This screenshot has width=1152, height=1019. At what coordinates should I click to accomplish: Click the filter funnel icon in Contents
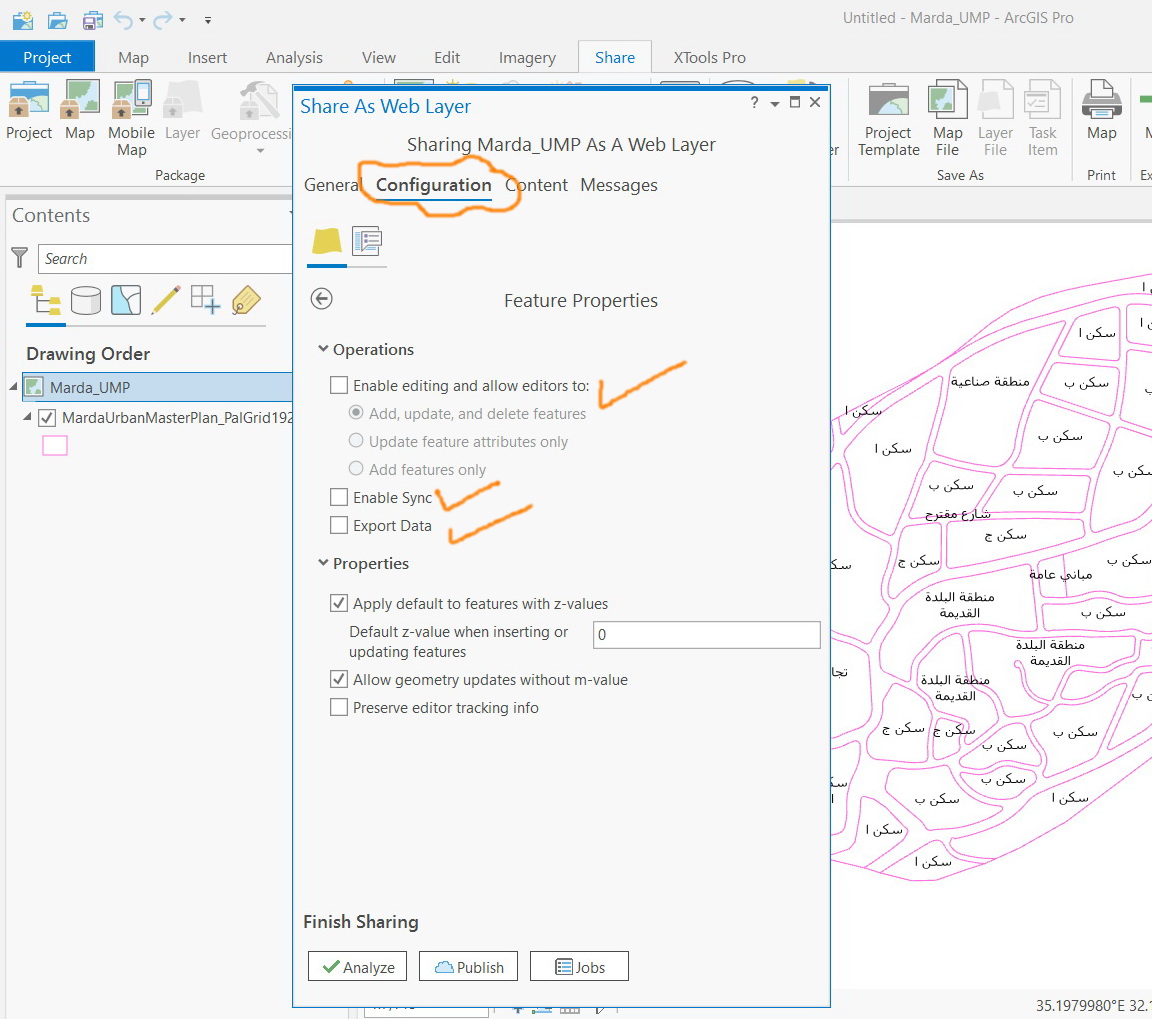pos(20,258)
